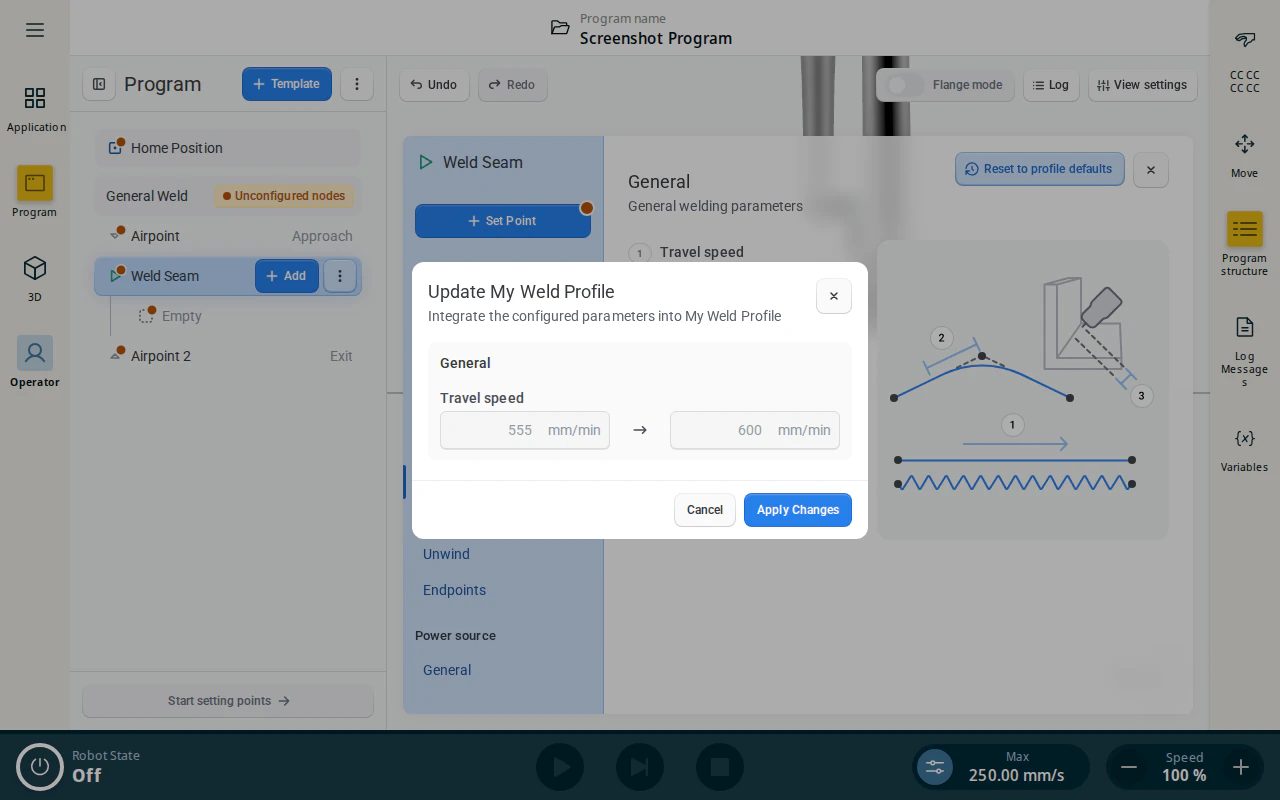
Task: Open View settings
Action: pos(1142,85)
